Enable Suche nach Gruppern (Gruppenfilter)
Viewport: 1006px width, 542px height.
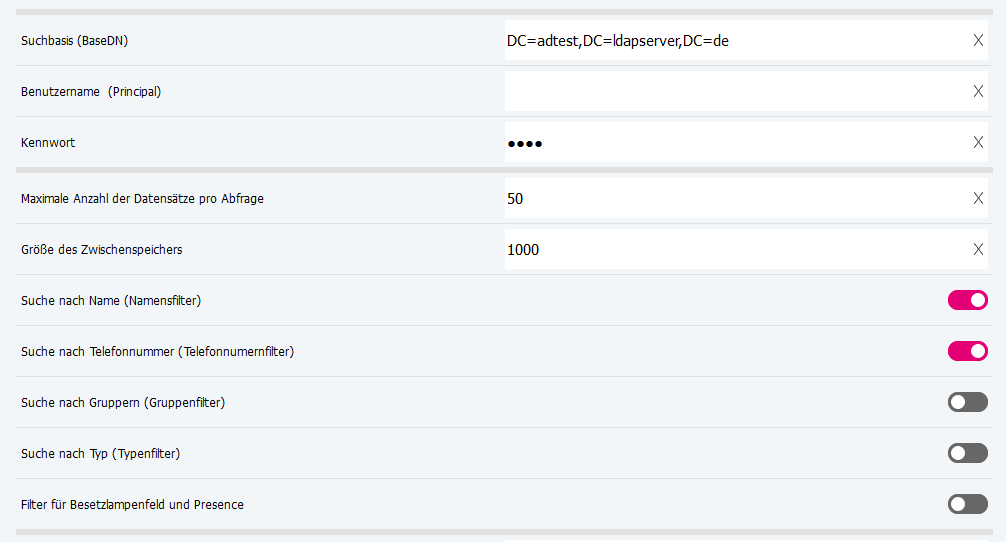pyautogui.click(x=967, y=402)
